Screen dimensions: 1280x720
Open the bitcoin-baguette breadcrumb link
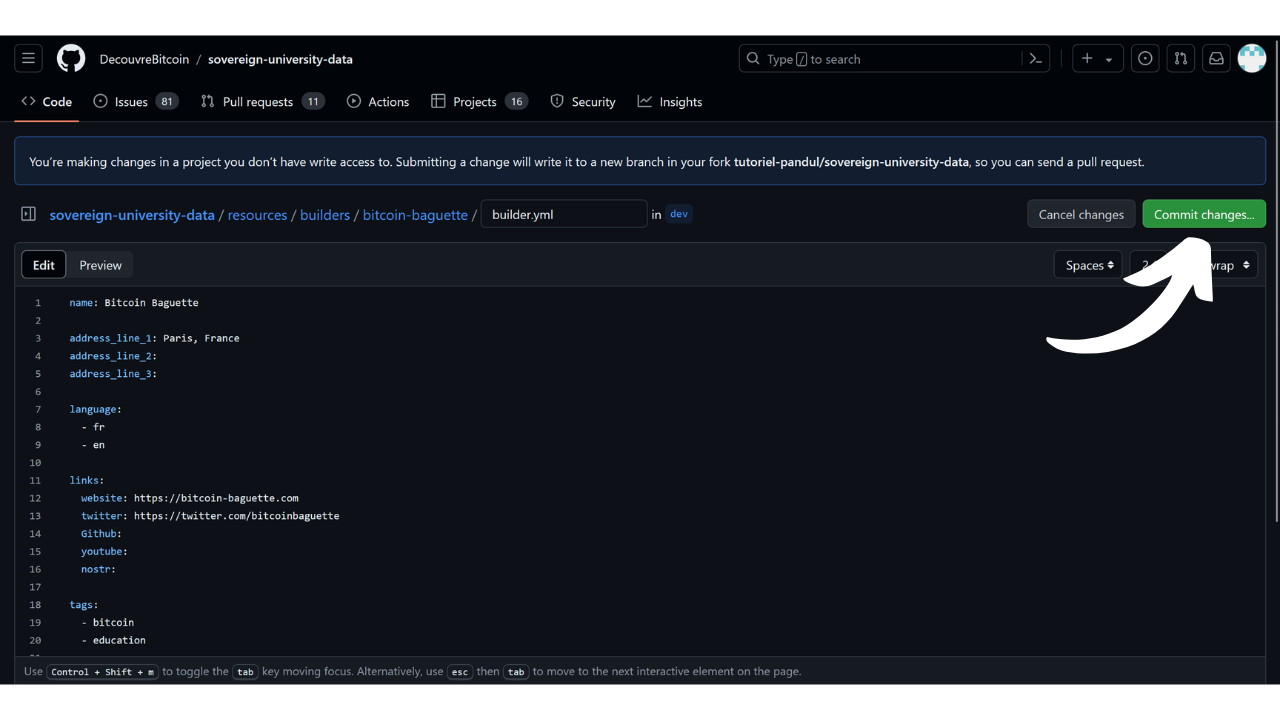[x=415, y=215]
